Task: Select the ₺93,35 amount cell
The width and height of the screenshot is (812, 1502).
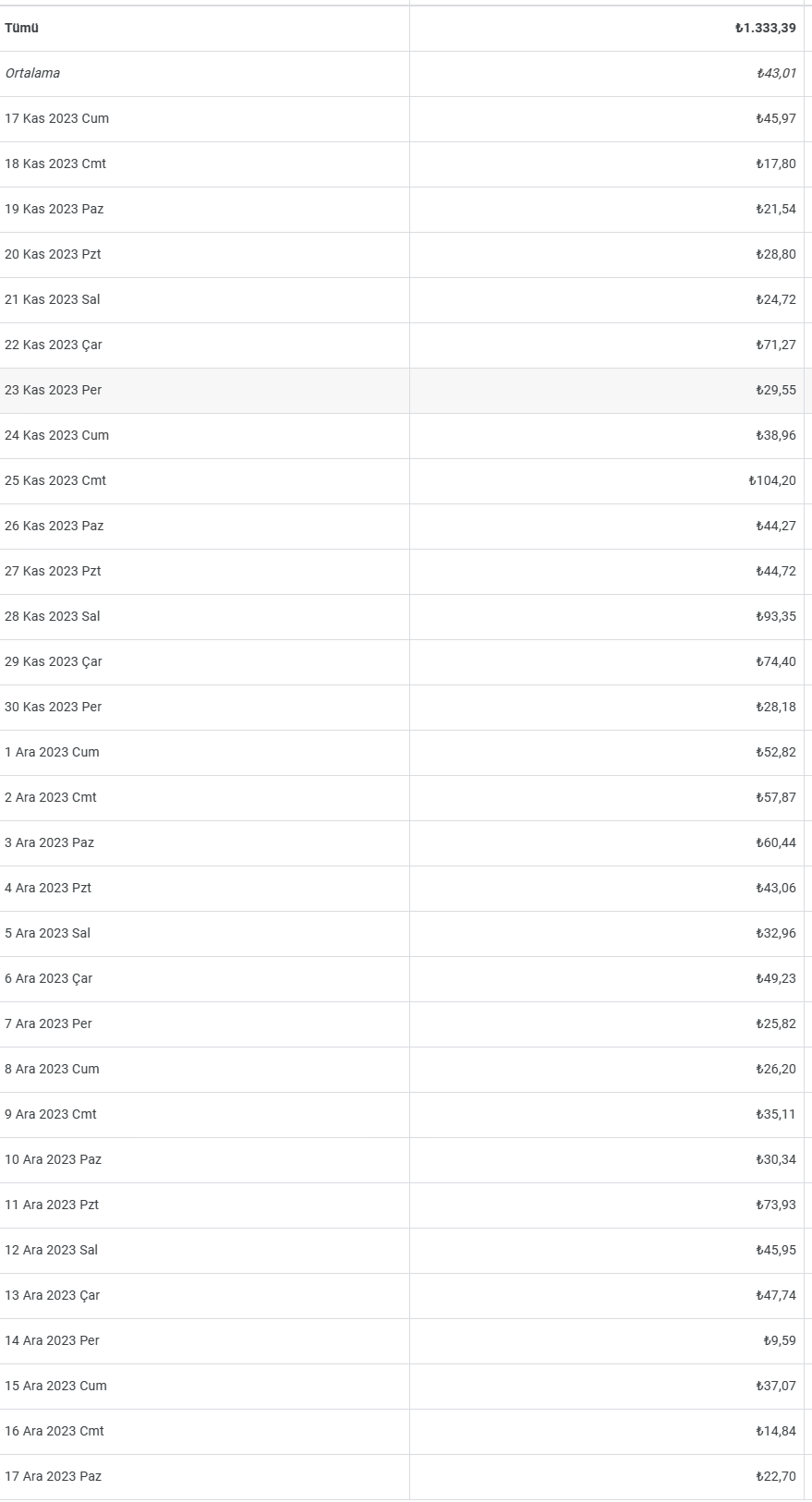Action: pyautogui.click(x=776, y=617)
